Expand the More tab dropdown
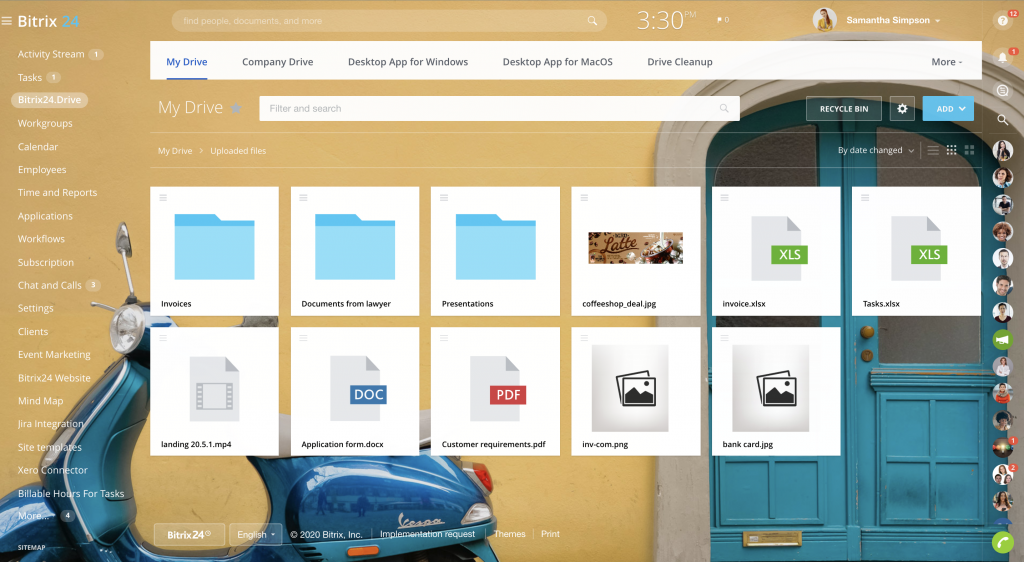Screen dimensions: 1024x562 [946, 62]
